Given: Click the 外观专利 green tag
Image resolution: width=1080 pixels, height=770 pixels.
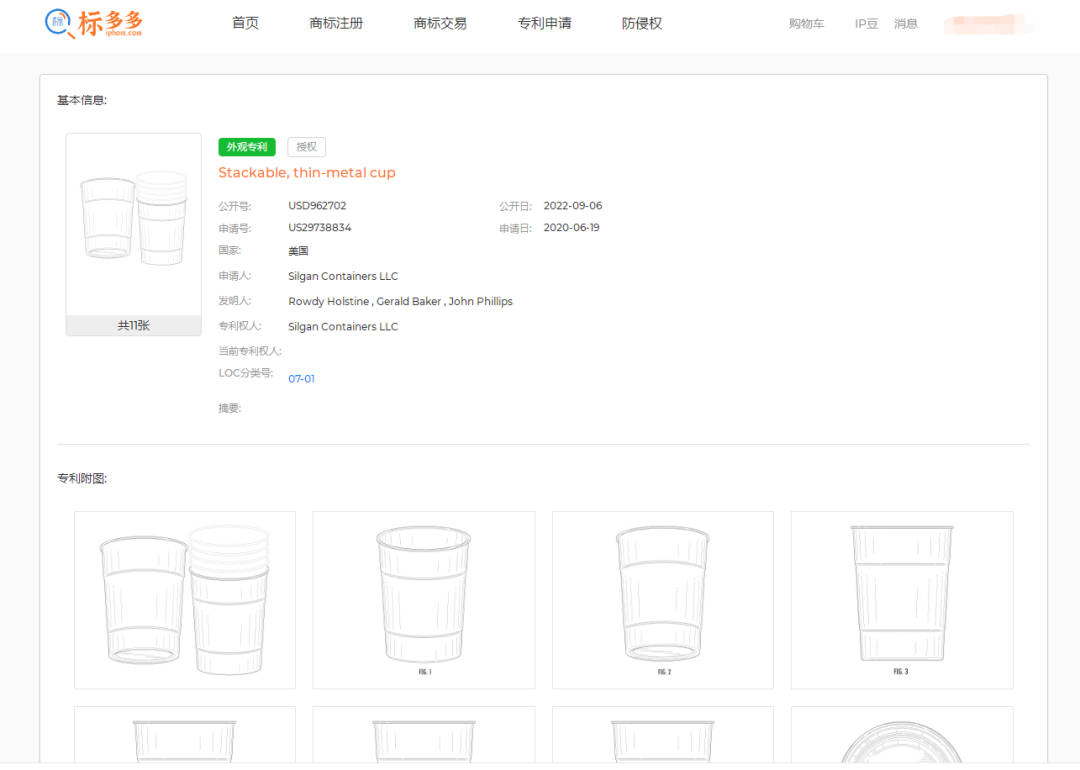Looking at the screenshot, I should 247,147.
